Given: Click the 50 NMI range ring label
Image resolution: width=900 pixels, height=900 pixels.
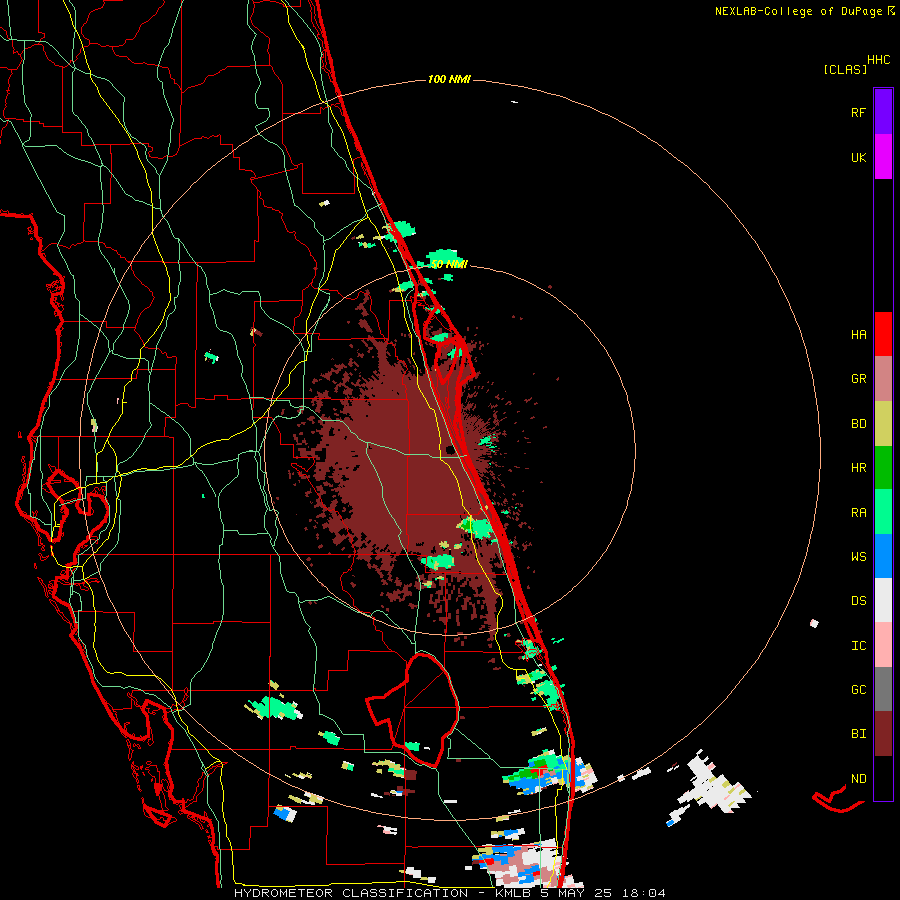Looking at the screenshot, I should pyautogui.click(x=449, y=264).
